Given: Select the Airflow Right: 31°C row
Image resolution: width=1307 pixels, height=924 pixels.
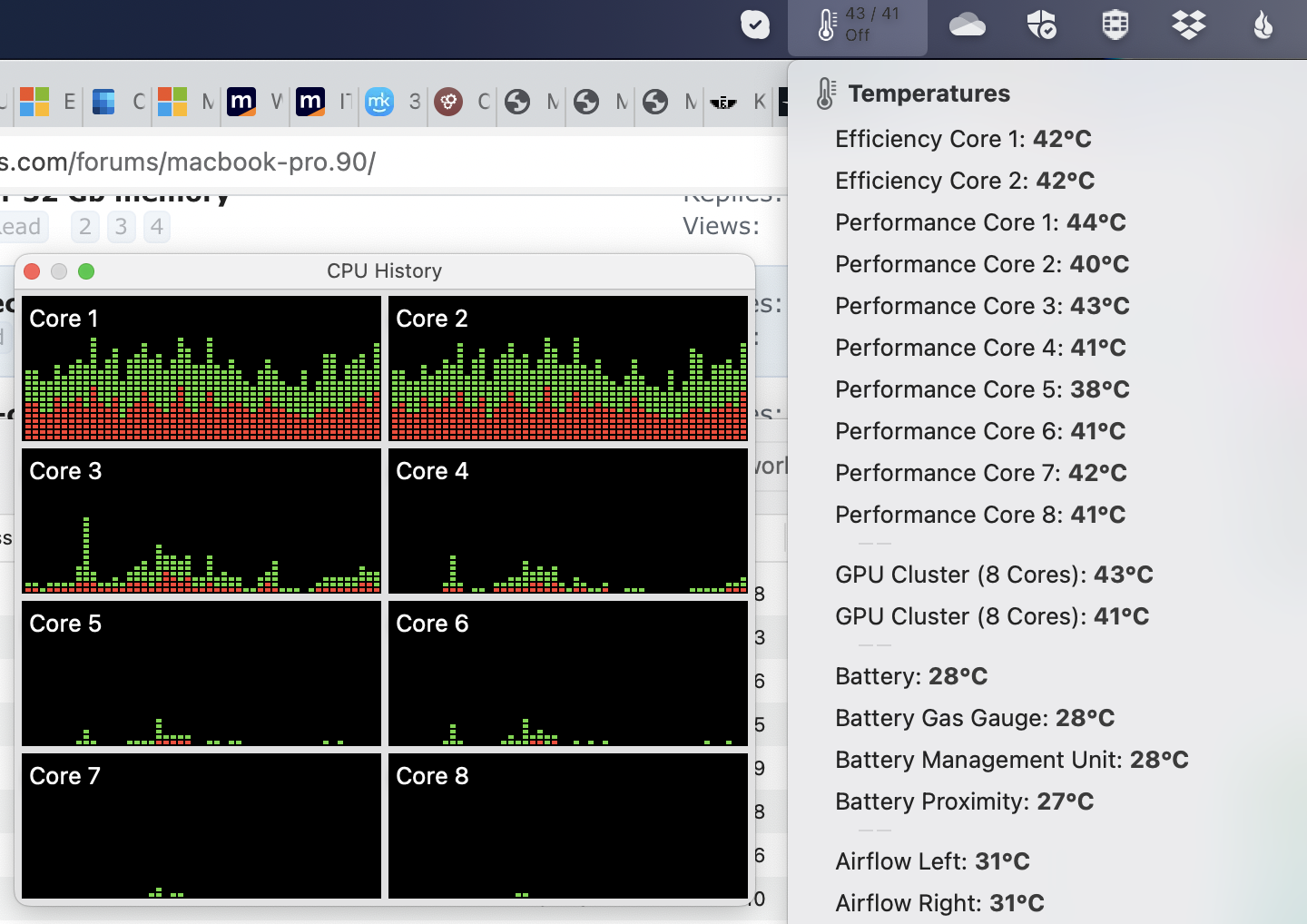Looking at the screenshot, I should point(1047,903).
